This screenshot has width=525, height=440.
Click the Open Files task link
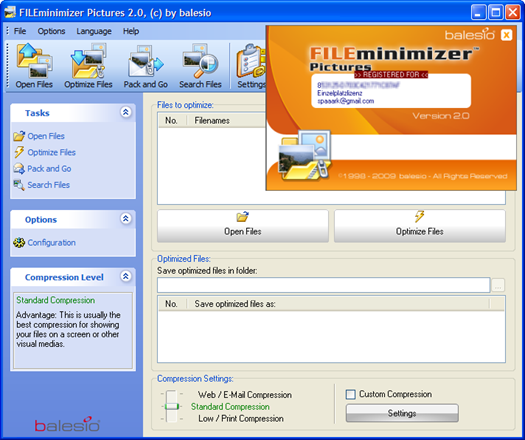46,136
